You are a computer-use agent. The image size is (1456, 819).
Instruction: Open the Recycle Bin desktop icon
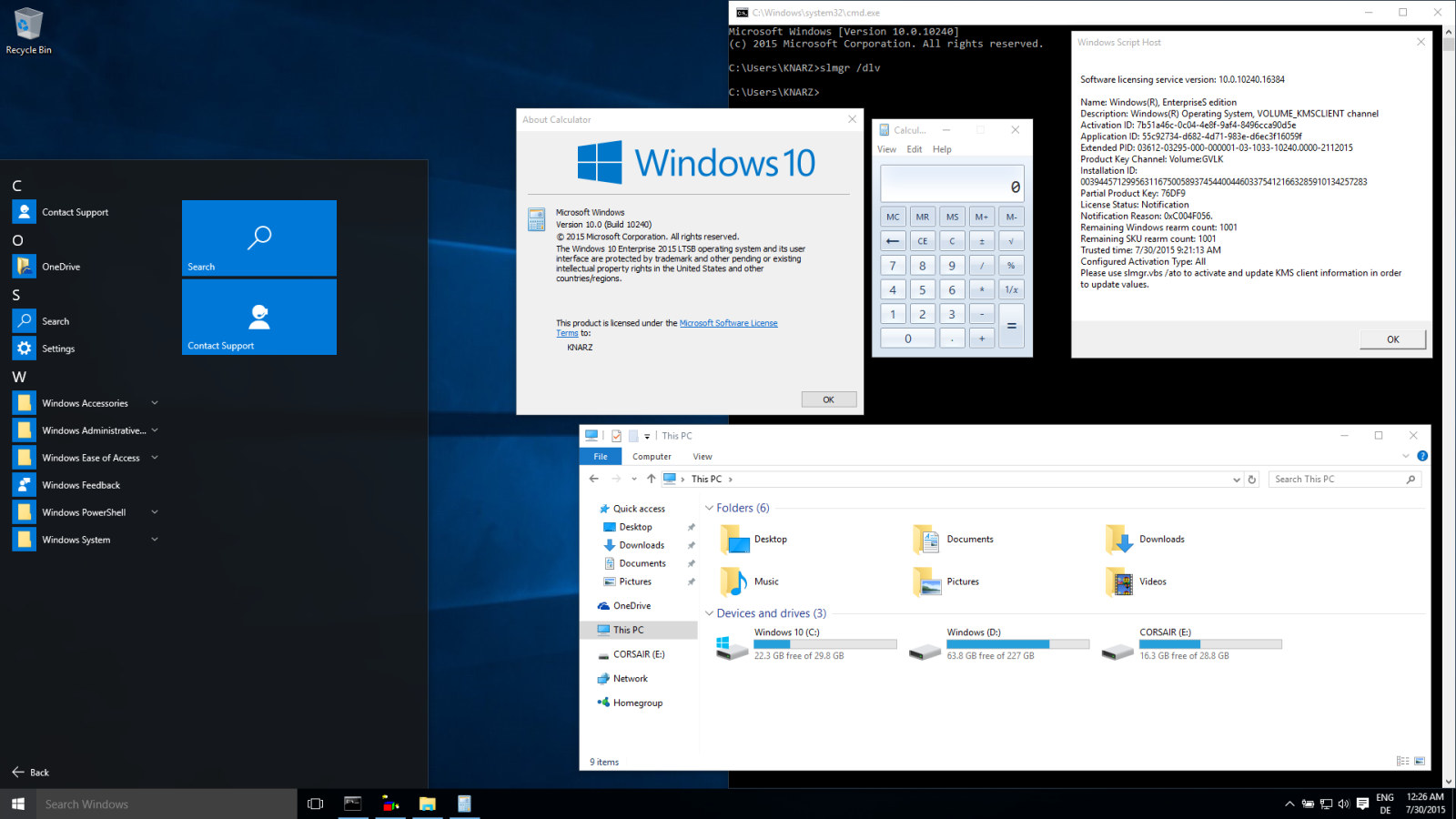pos(28,32)
